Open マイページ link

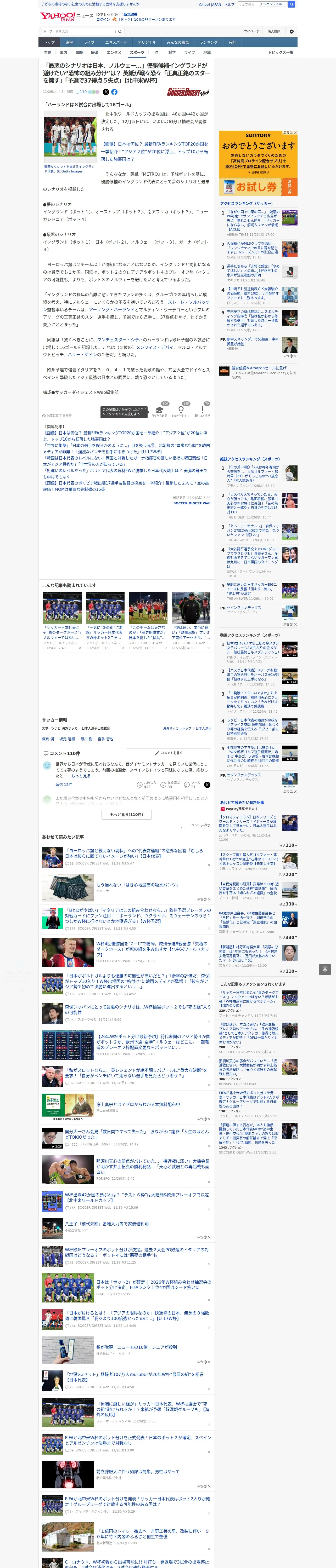point(252,32)
